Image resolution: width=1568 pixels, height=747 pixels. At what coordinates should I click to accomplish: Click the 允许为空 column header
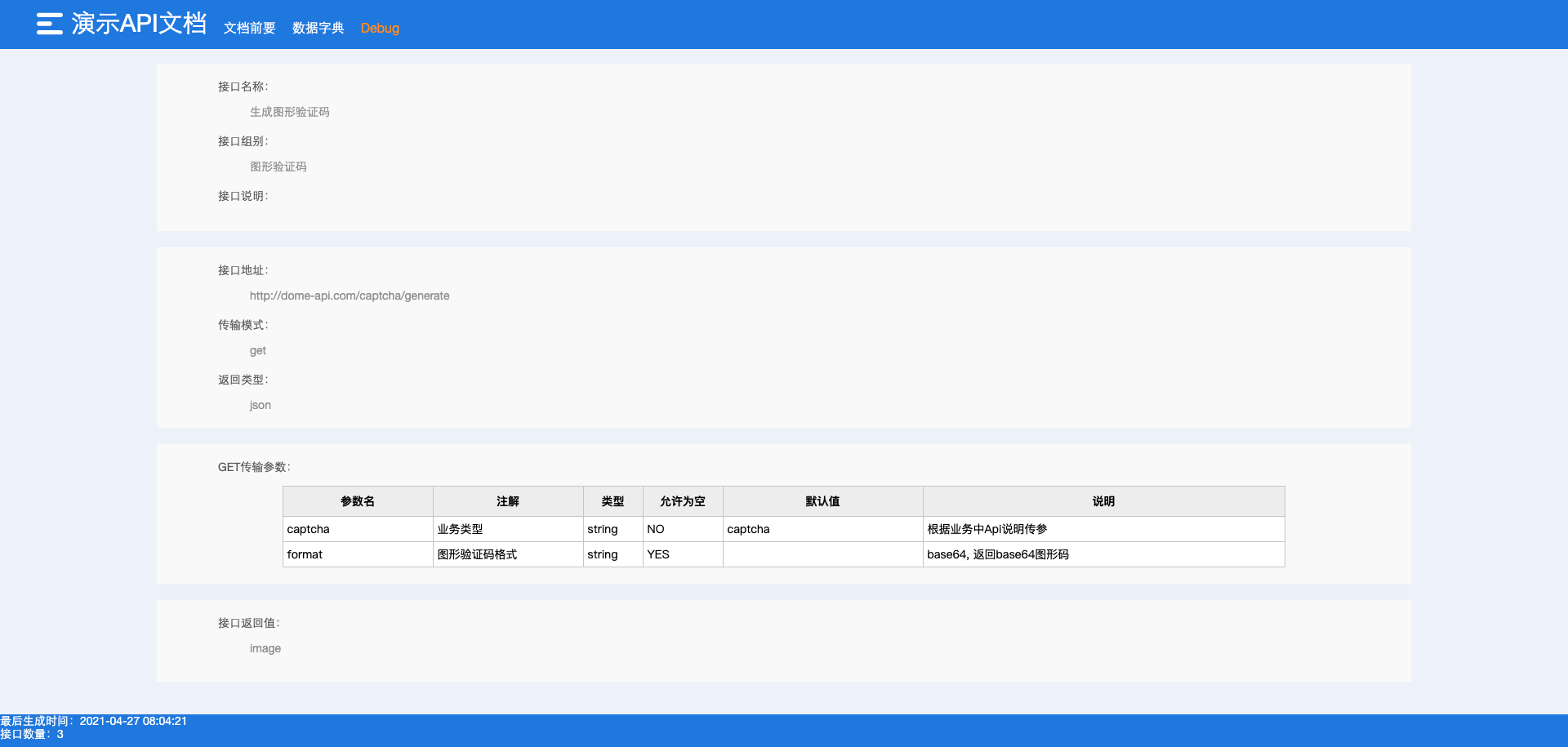coord(683,501)
